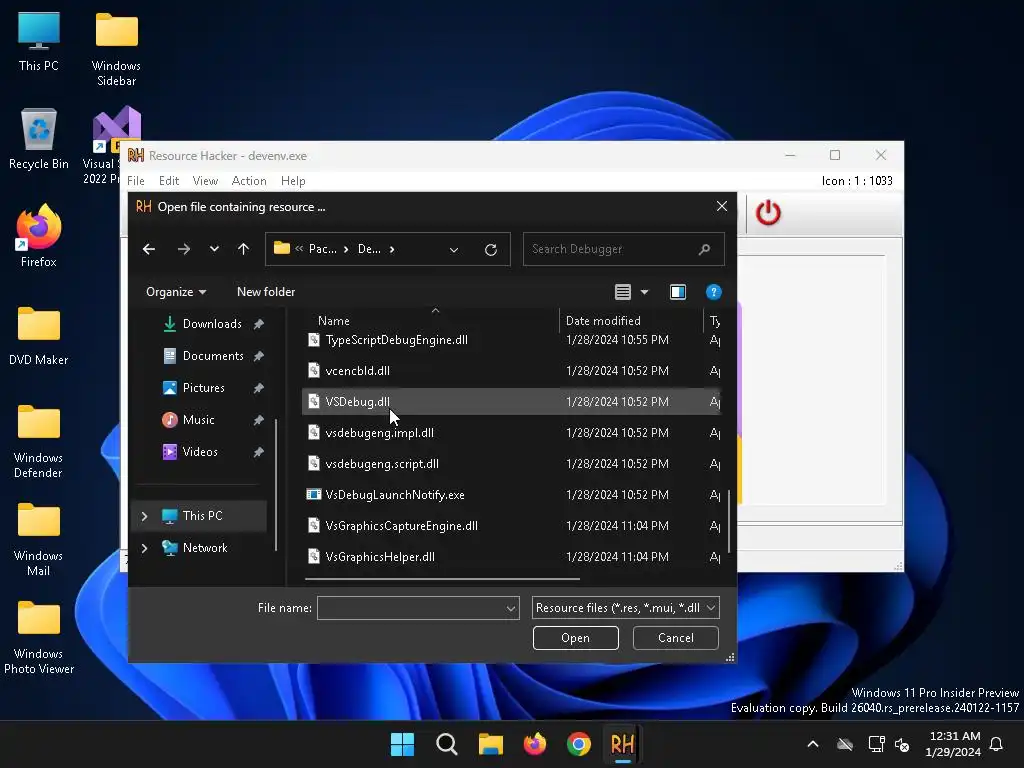Open Recycle Bin desktop icon
1024x768 pixels.
(39, 138)
